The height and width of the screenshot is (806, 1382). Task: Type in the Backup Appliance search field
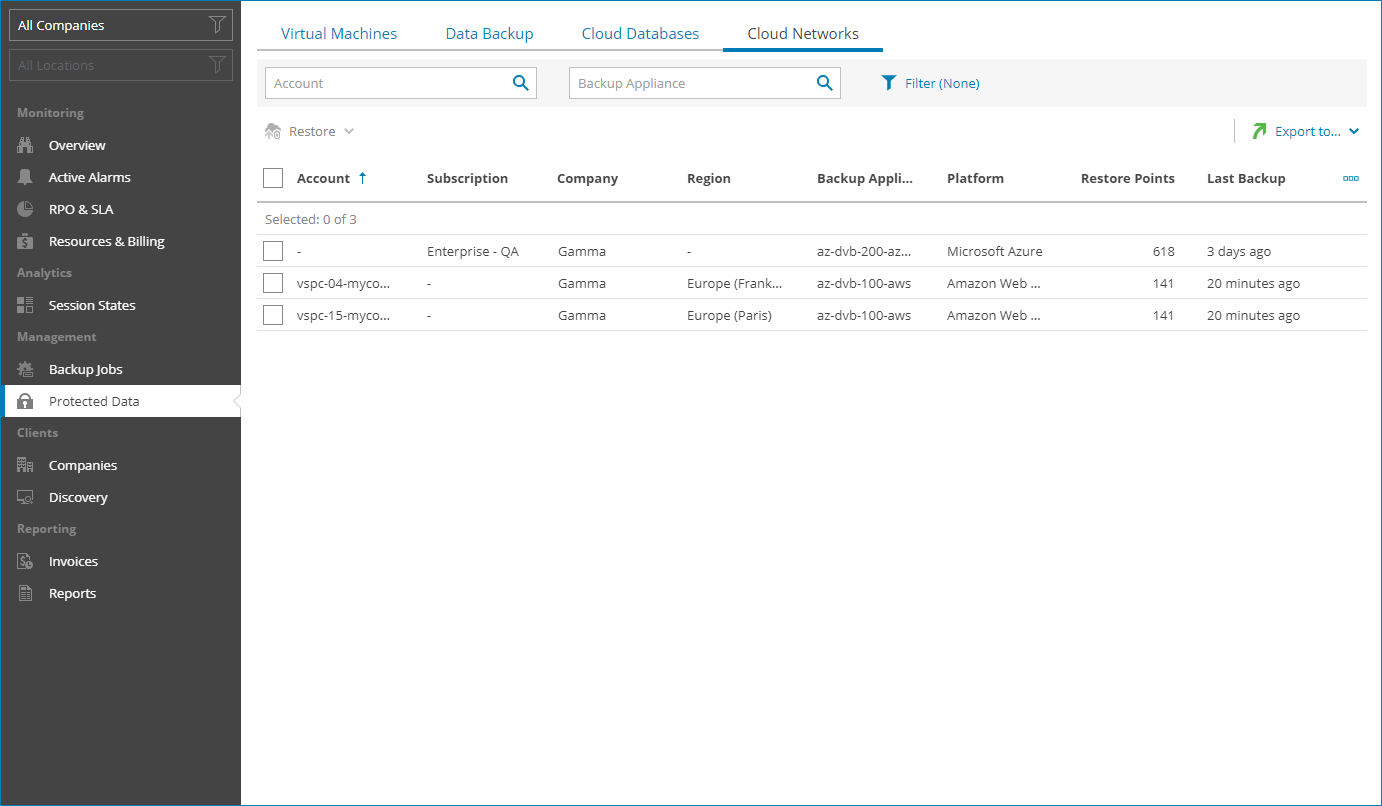[x=690, y=82]
